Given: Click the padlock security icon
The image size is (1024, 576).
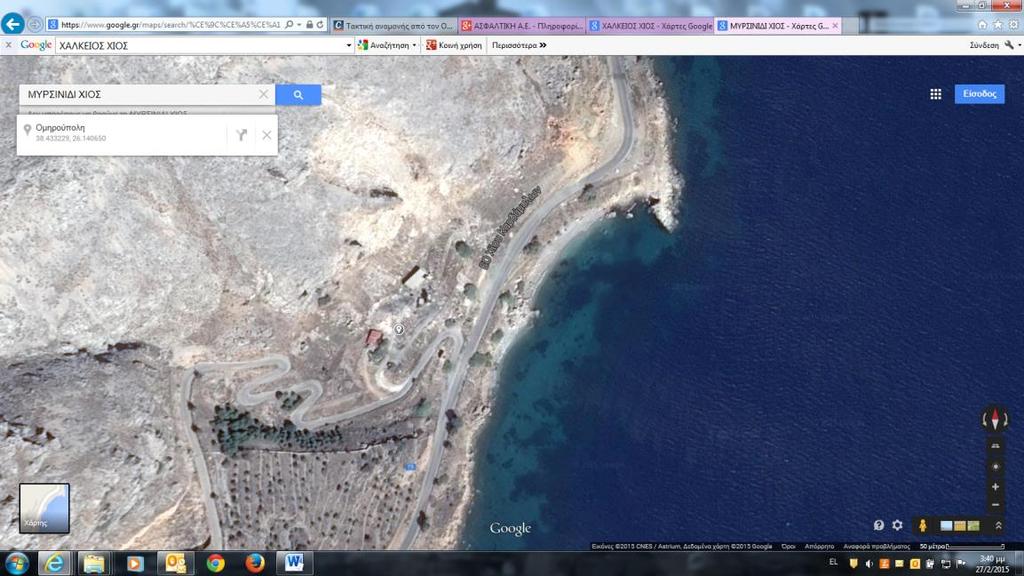Looking at the screenshot, I should pyautogui.click(x=310, y=25).
